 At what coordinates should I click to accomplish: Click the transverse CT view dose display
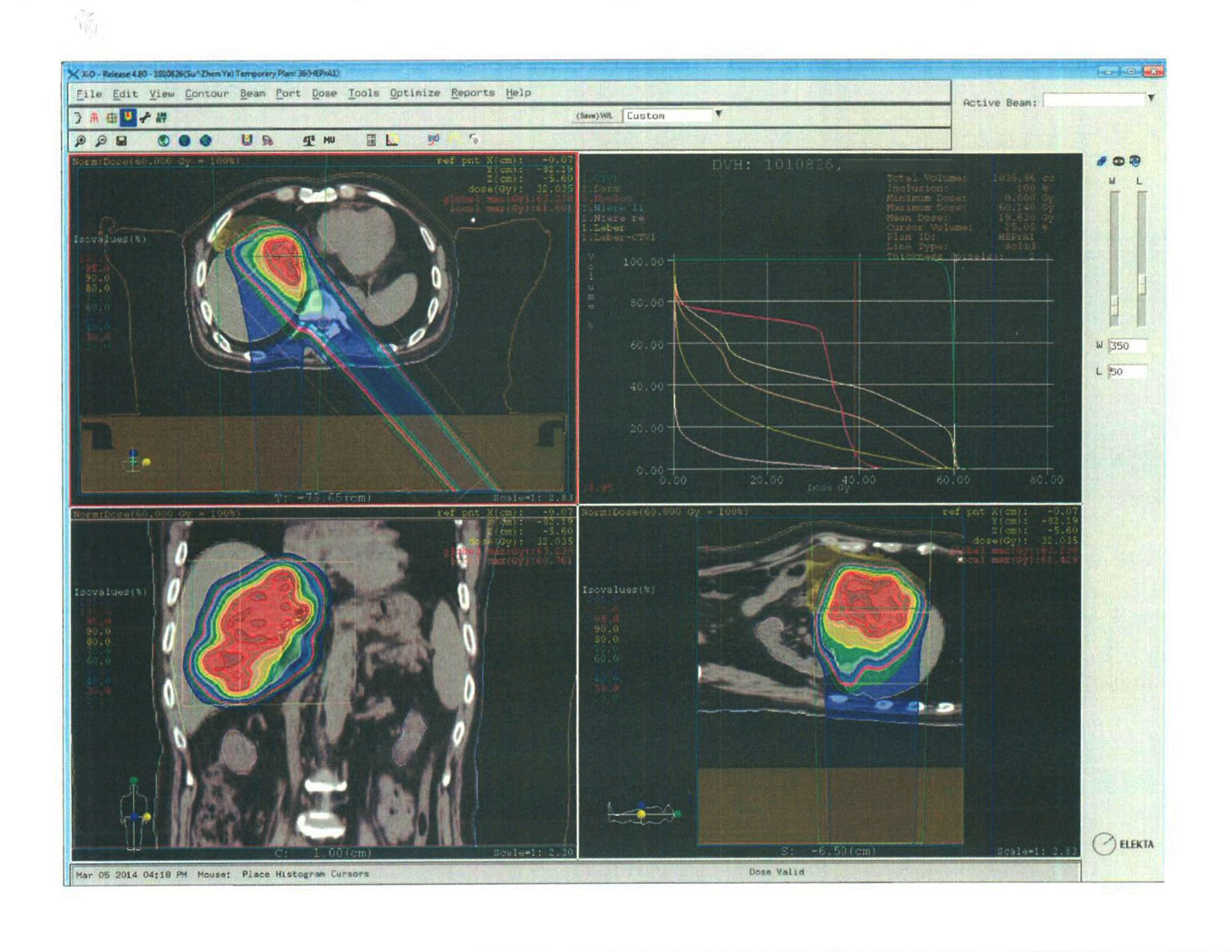(x=323, y=329)
